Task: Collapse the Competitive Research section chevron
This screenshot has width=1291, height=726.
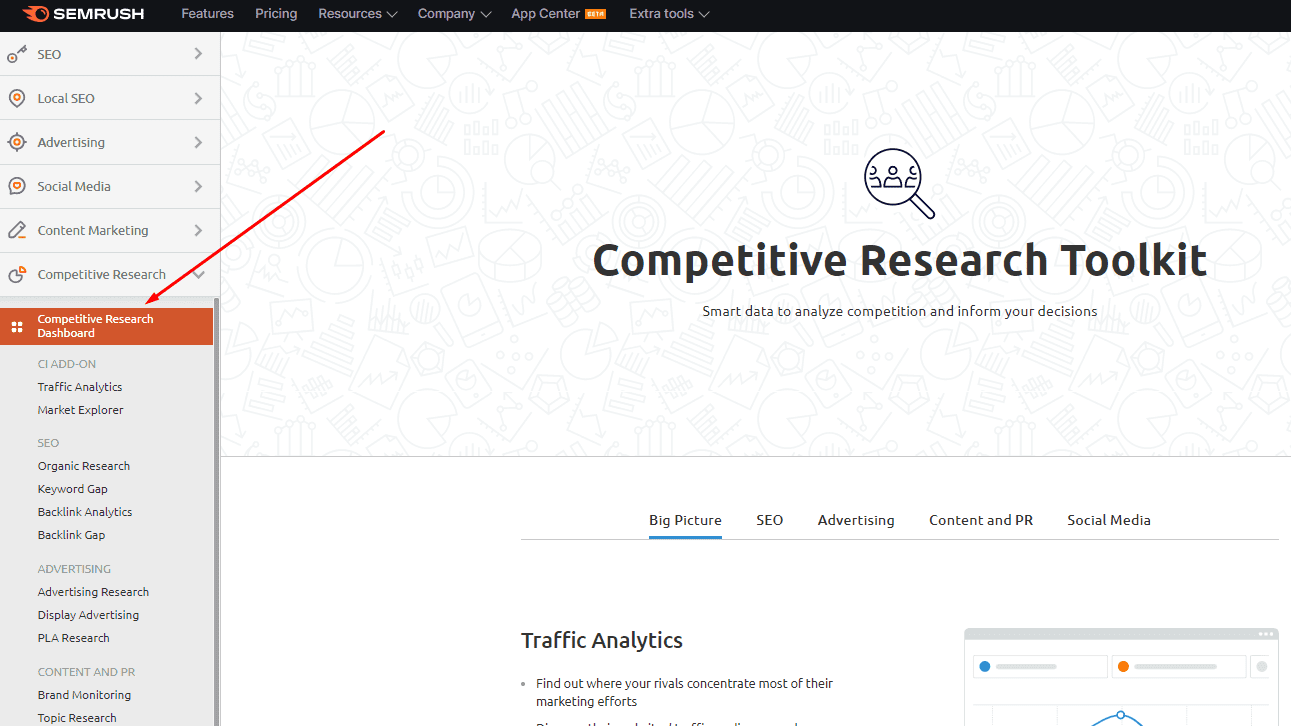Action: [x=199, y=274]
